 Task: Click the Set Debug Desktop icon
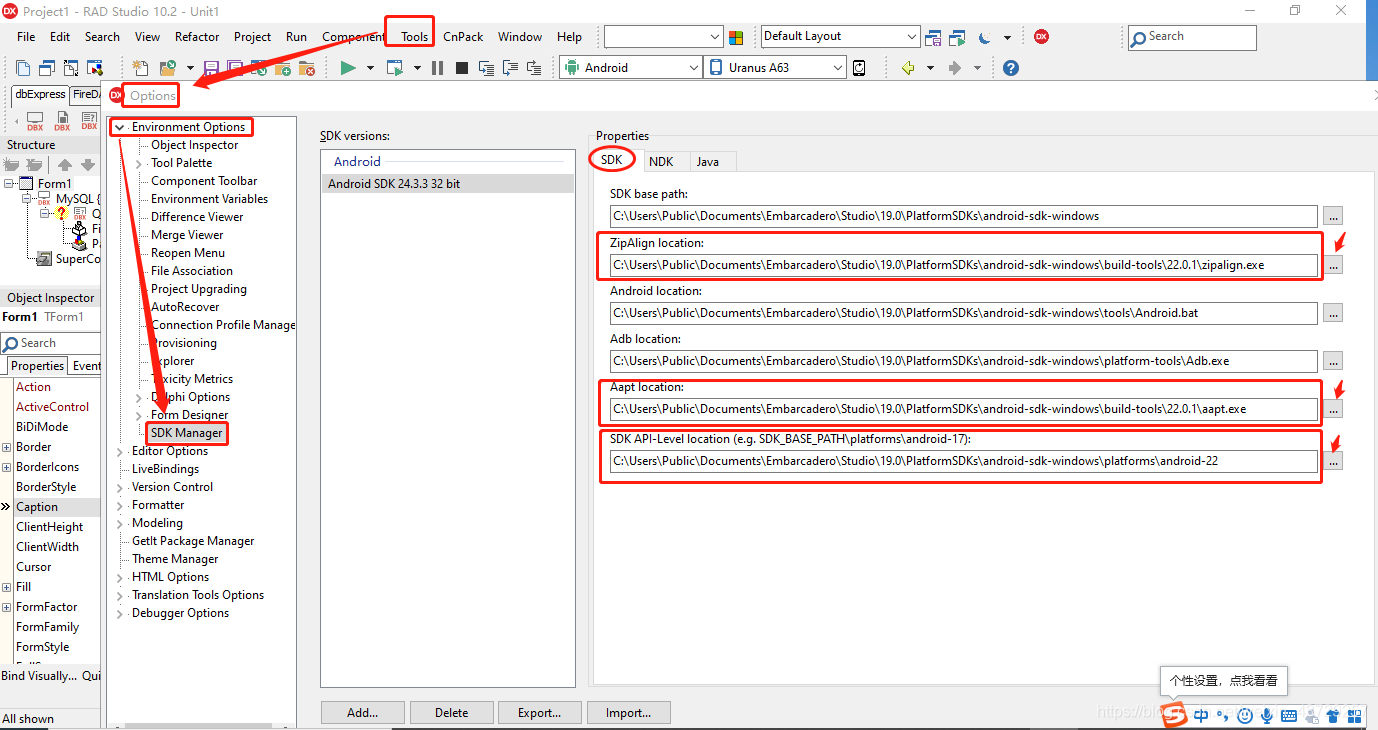pyautogui.click(x=958, y=37)
